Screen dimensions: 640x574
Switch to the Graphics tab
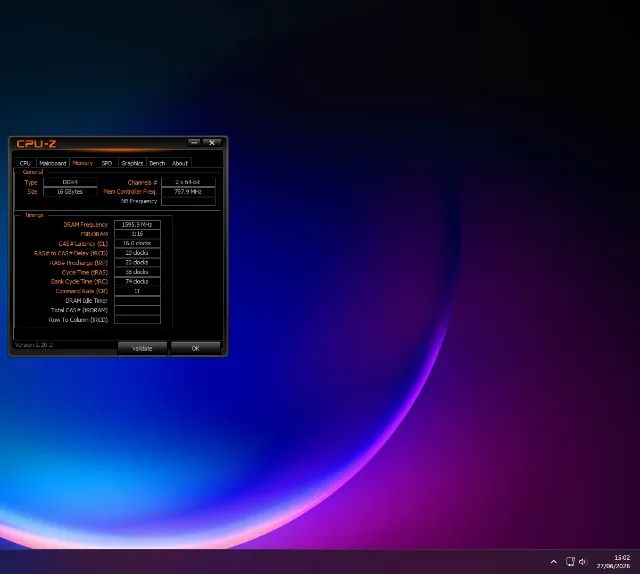[132, 163]
